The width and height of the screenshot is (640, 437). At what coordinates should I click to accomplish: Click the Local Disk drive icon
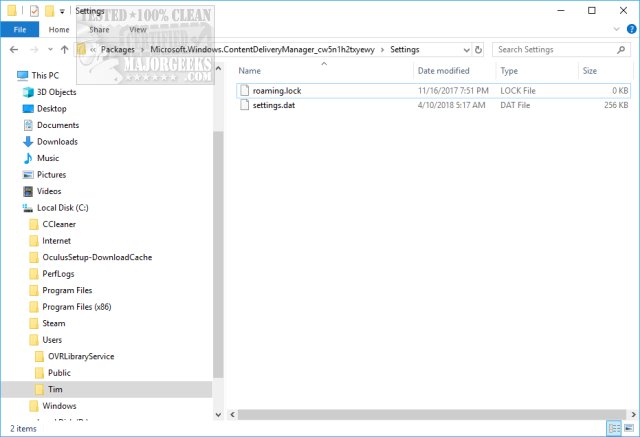coord(27,208)
